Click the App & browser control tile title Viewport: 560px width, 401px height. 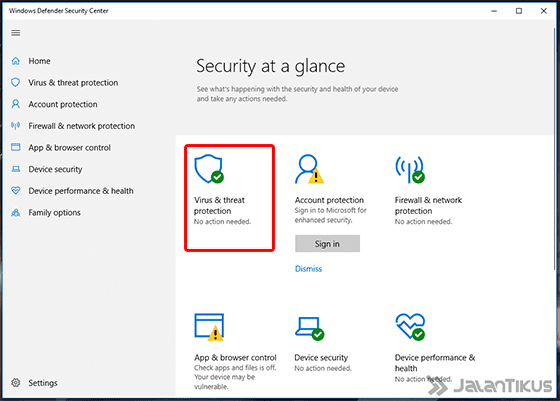[x=235, y=357]
